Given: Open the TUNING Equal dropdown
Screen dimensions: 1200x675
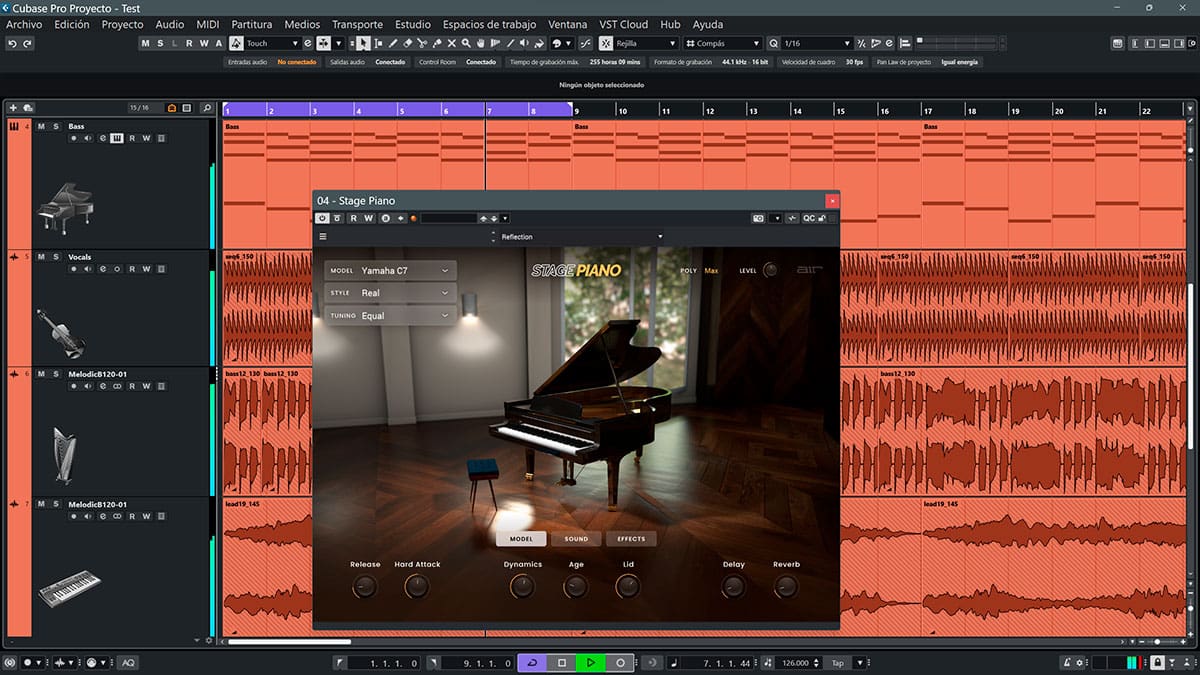Looking at the screenshot, I should pyautogui.click(x=390, y=316).
